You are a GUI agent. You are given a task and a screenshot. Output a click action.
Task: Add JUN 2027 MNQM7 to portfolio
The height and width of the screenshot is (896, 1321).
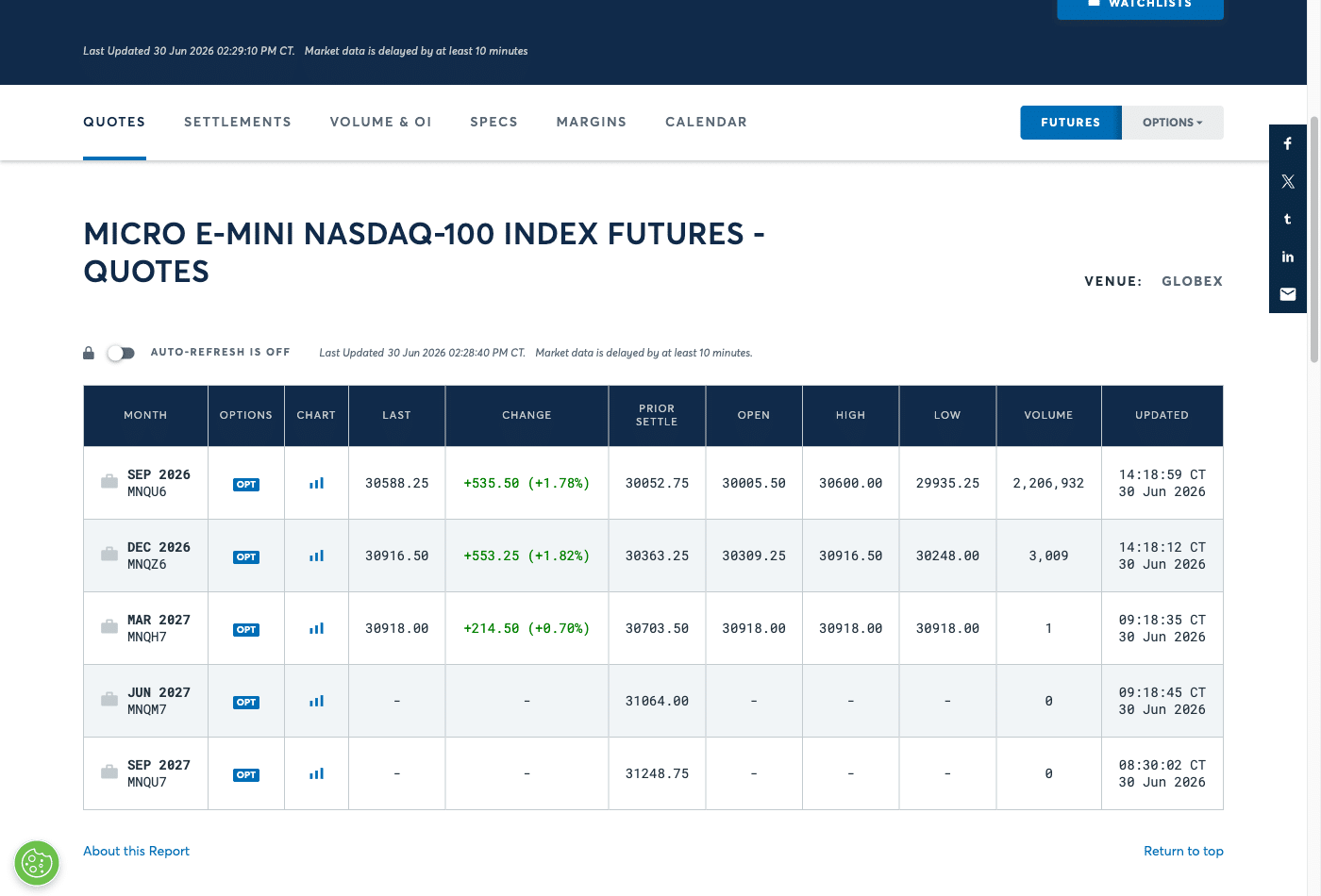(x=109, y=699)
